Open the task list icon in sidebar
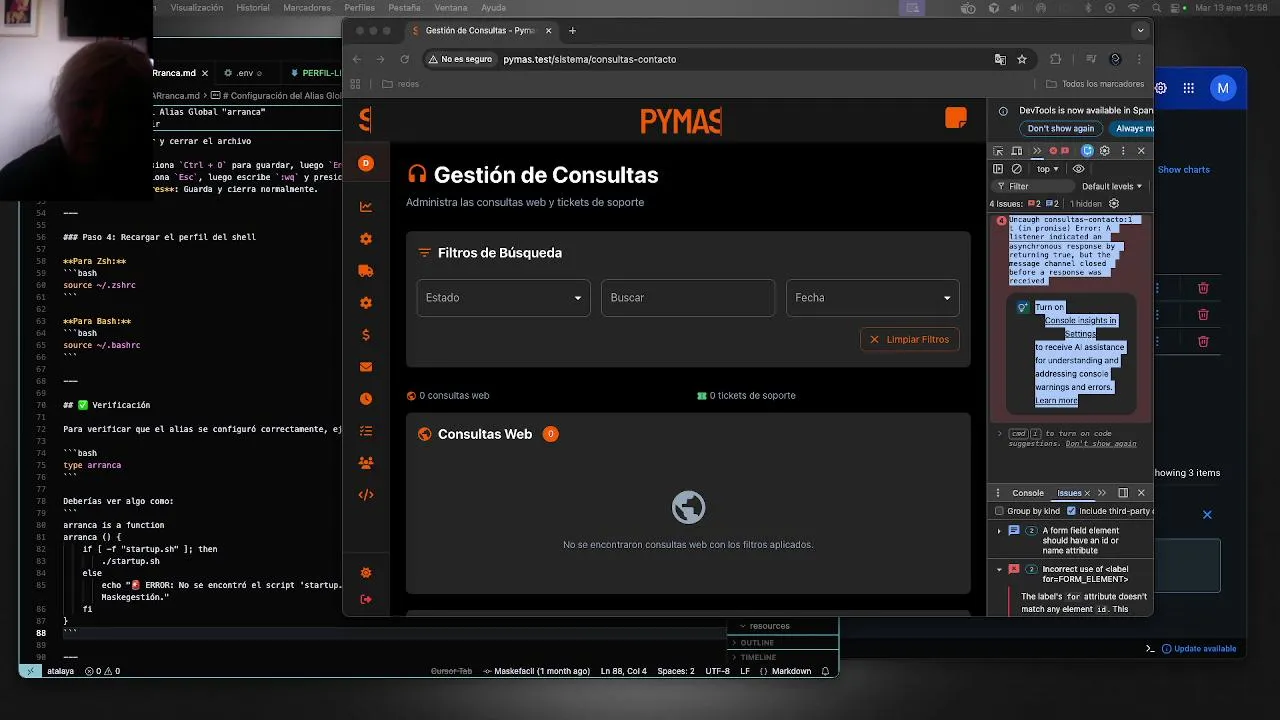This screenshot has width=1280, height=720. pyautogui.click(x=366, y=431)
